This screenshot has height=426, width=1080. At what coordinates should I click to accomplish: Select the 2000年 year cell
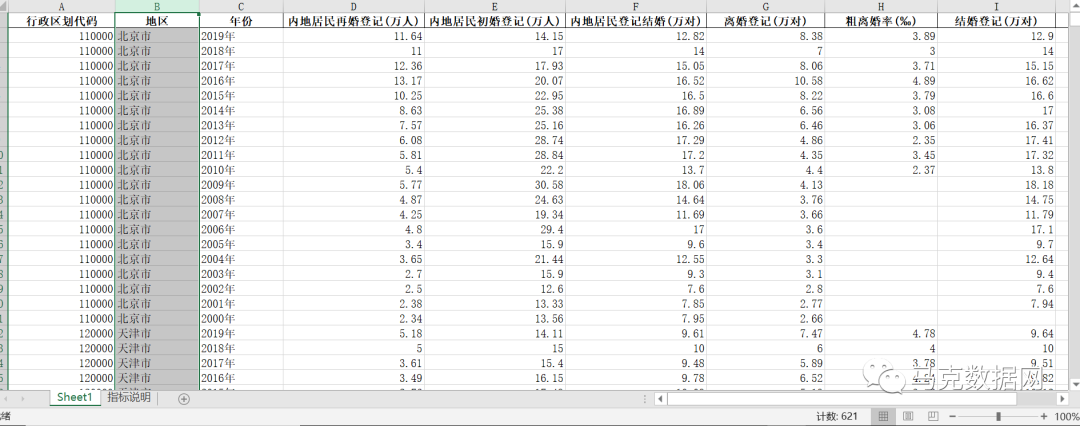pos(241,318)
